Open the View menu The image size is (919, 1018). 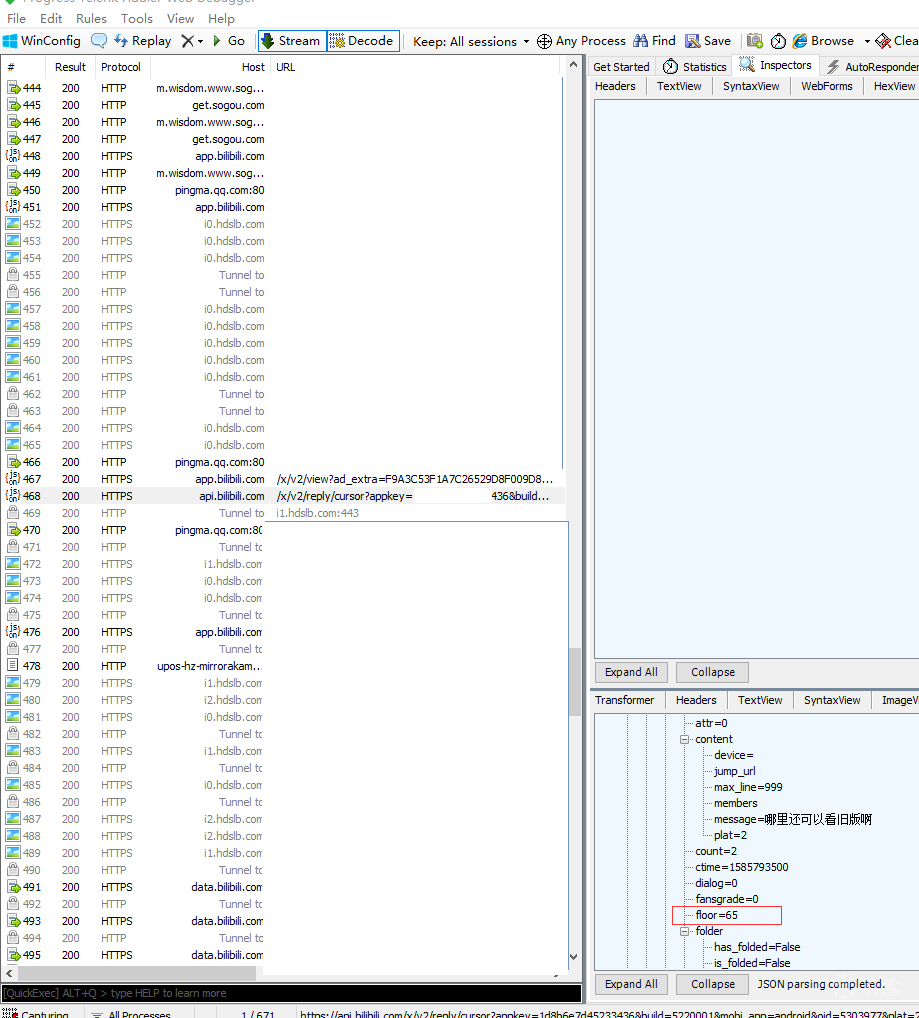click(180, 19)
